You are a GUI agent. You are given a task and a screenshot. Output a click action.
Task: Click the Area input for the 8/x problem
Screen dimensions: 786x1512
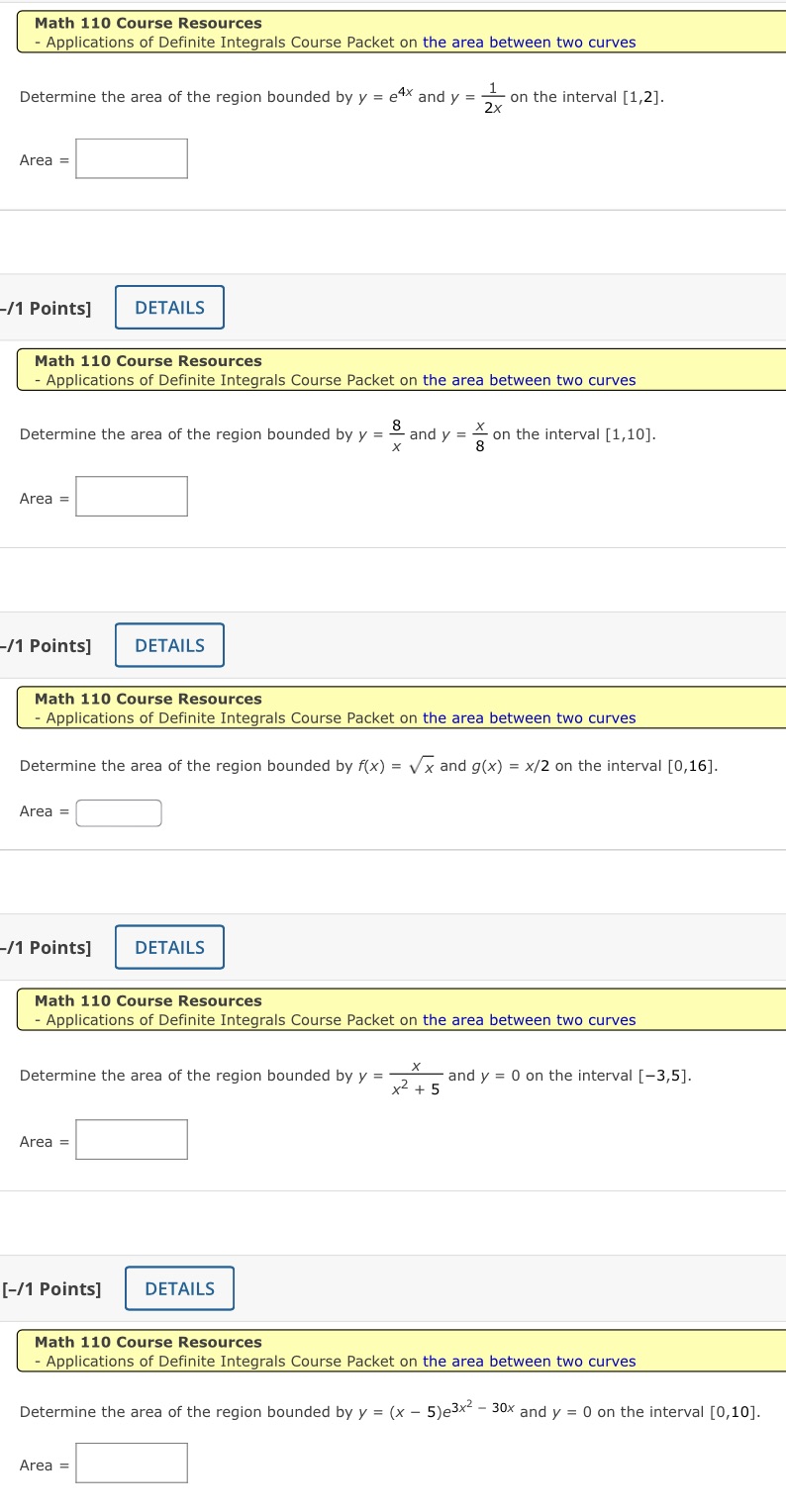point(132,496)
